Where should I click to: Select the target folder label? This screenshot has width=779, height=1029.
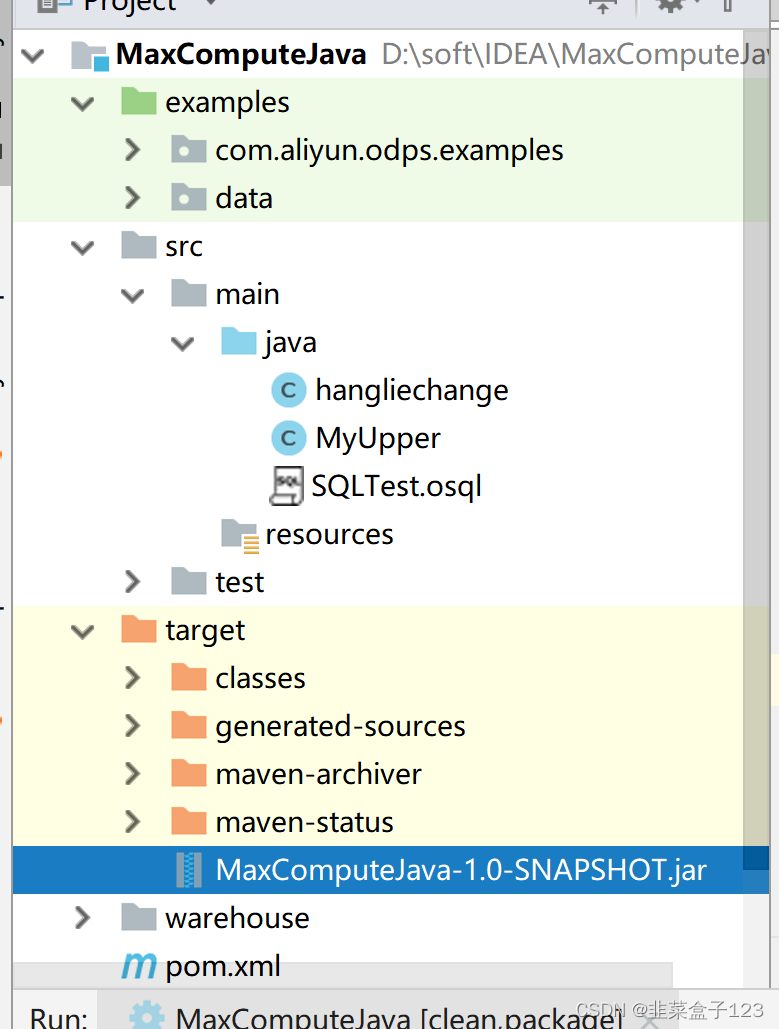click(205, 631)
